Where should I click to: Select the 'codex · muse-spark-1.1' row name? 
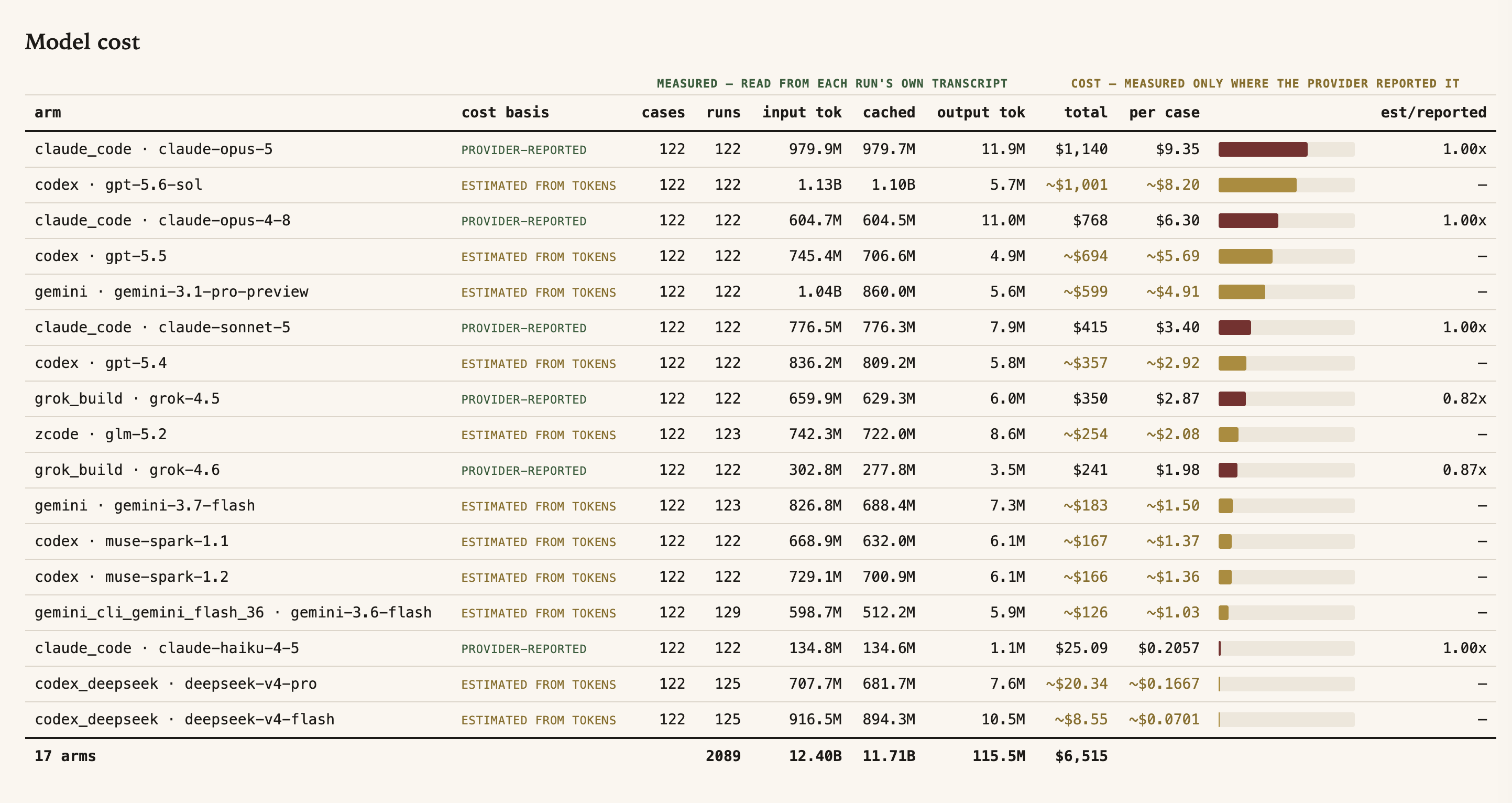tap(132, 541)
